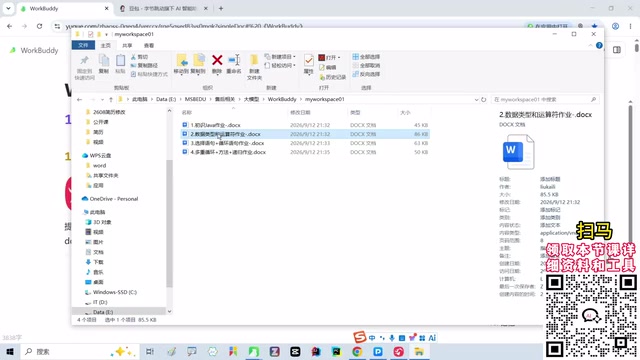Create a New folder (新建文件夹)
Image resolution: width=640 pixels, height=360 pixels.
254,67
